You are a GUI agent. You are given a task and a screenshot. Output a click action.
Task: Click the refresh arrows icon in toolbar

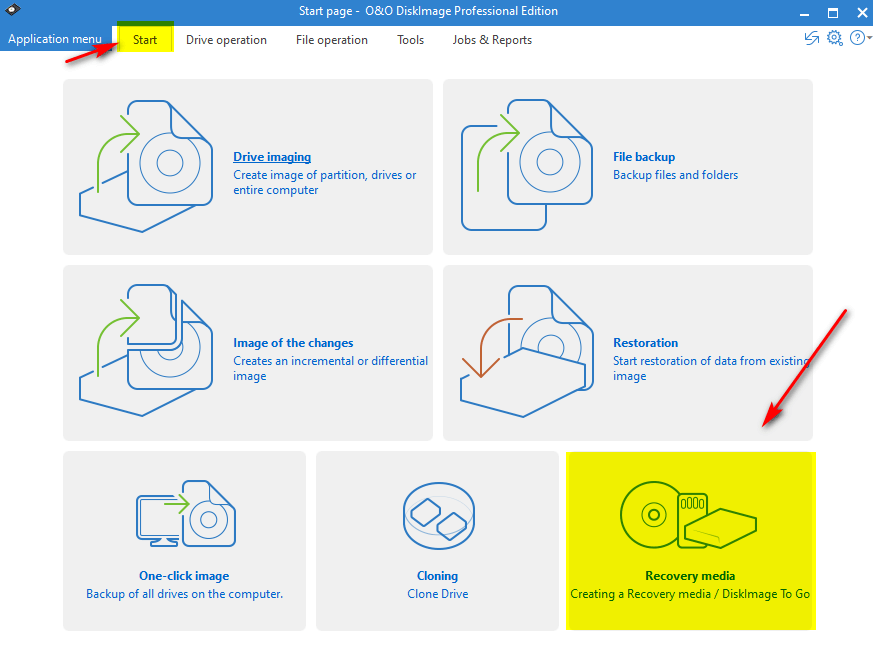[812, 38]
